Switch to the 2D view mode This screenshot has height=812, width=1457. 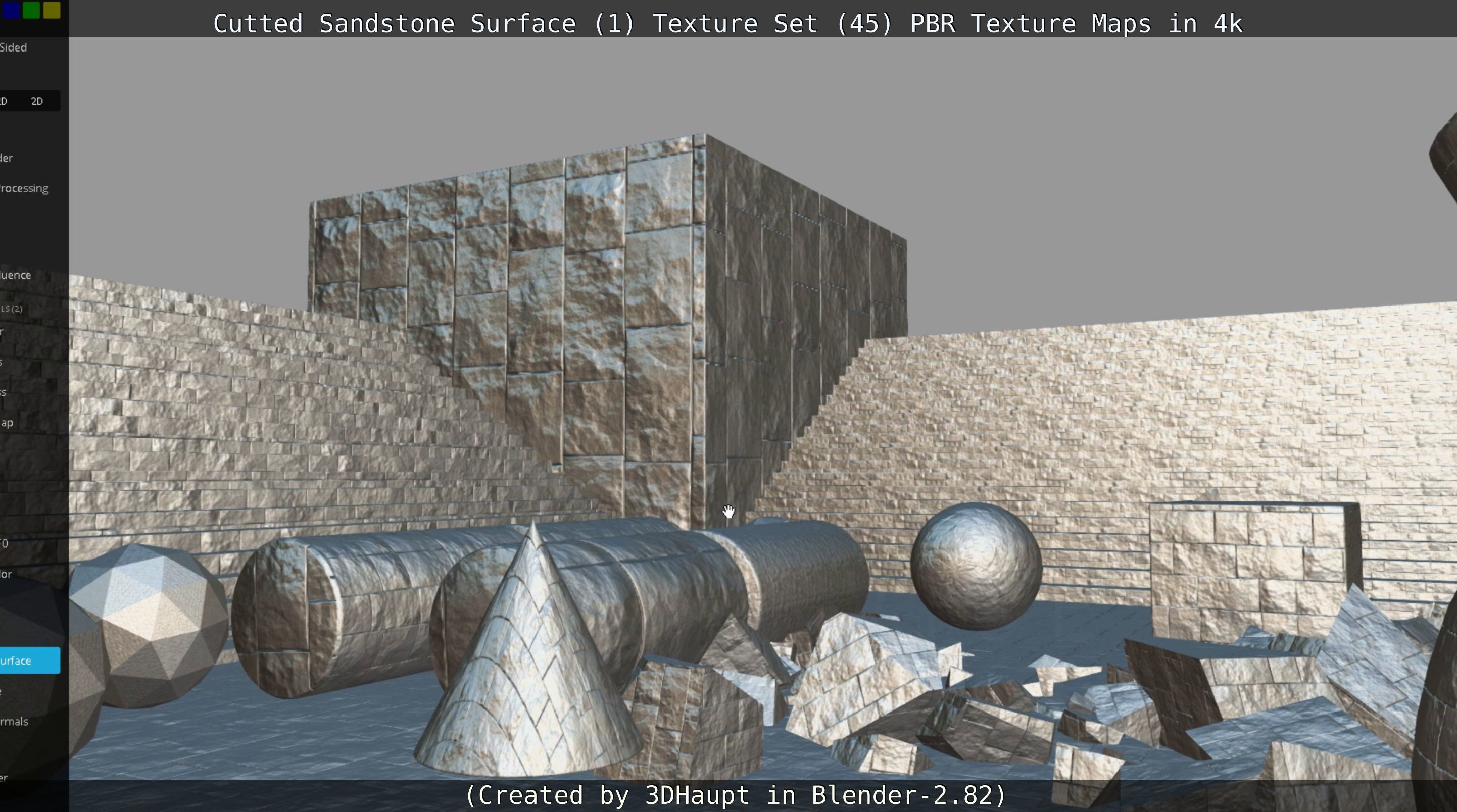tap(37, 101)
